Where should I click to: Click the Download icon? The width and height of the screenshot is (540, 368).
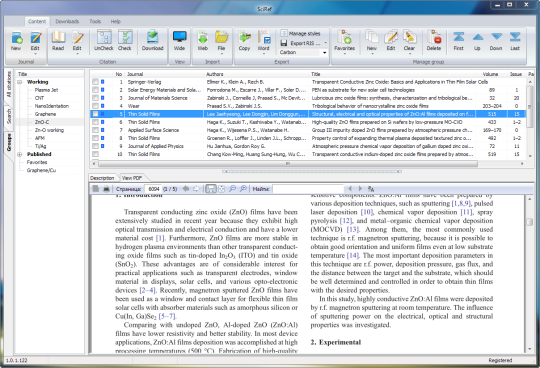coord(153,37)
